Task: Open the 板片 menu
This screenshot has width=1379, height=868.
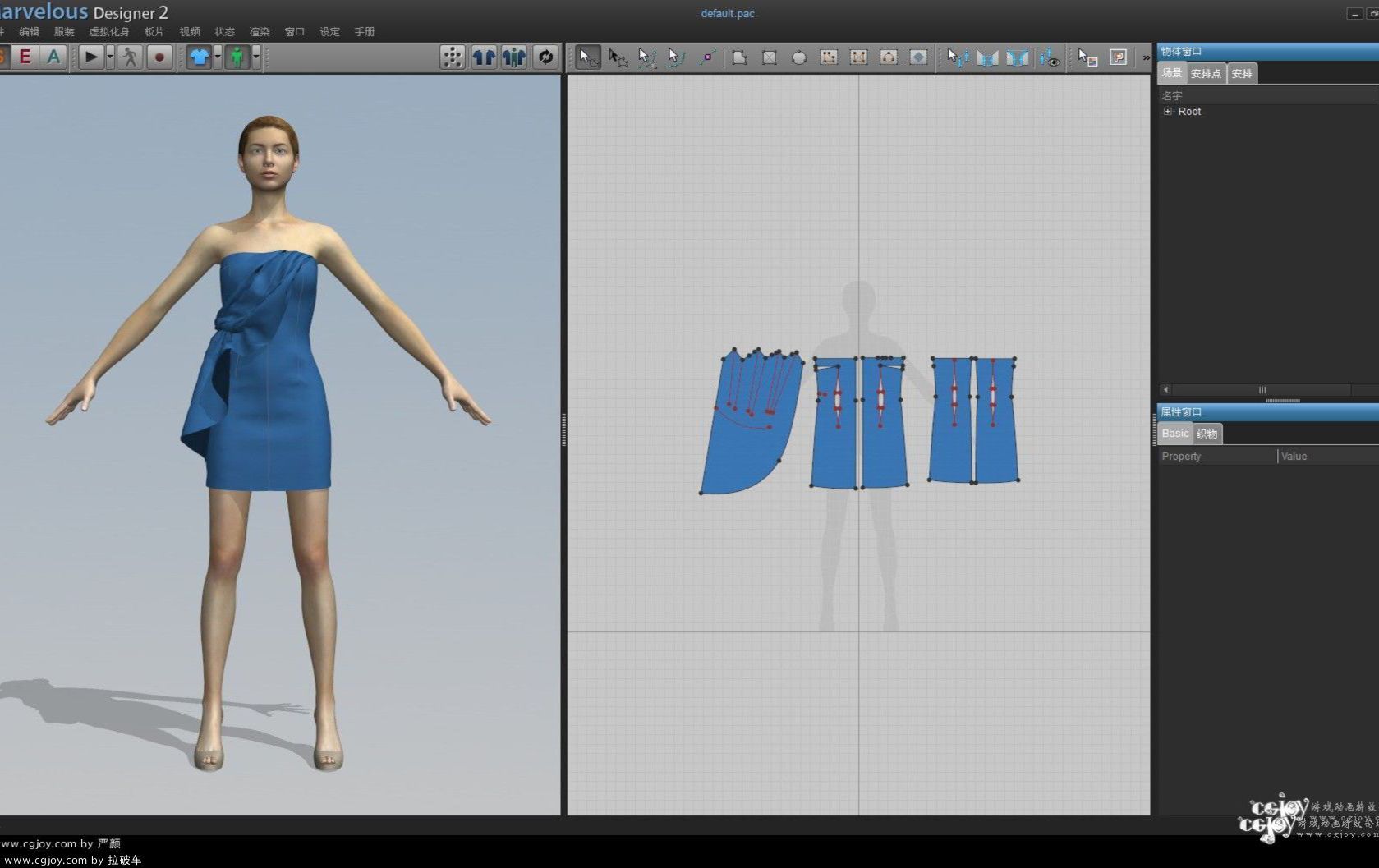Action: 154,31
